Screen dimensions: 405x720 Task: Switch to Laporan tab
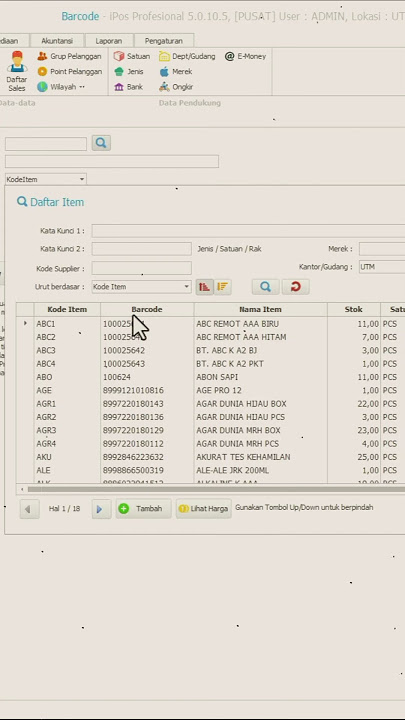click(109, 41)
